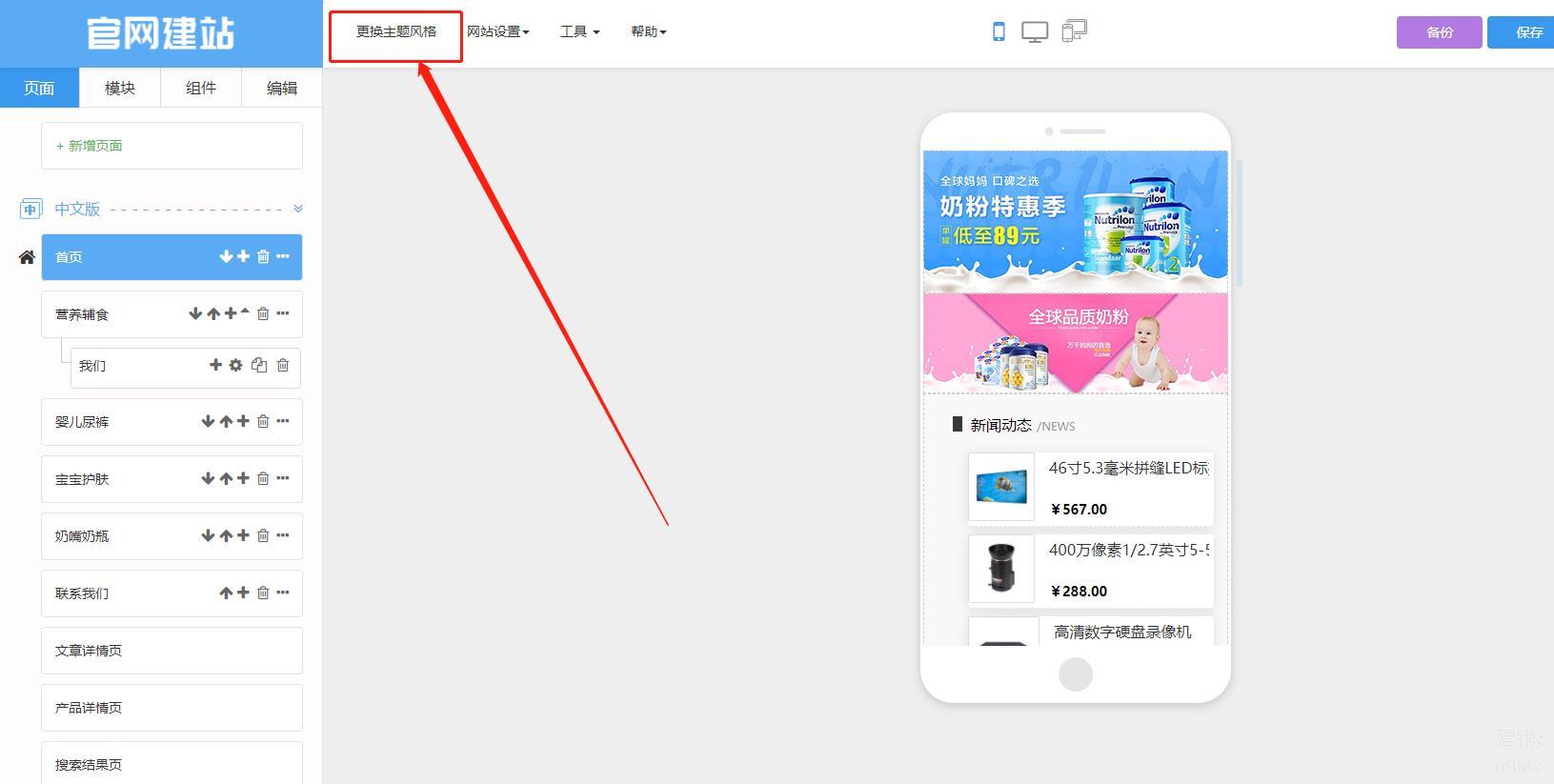Switch to the 组件 tab

pyautogui.click(x=201, y=88)
